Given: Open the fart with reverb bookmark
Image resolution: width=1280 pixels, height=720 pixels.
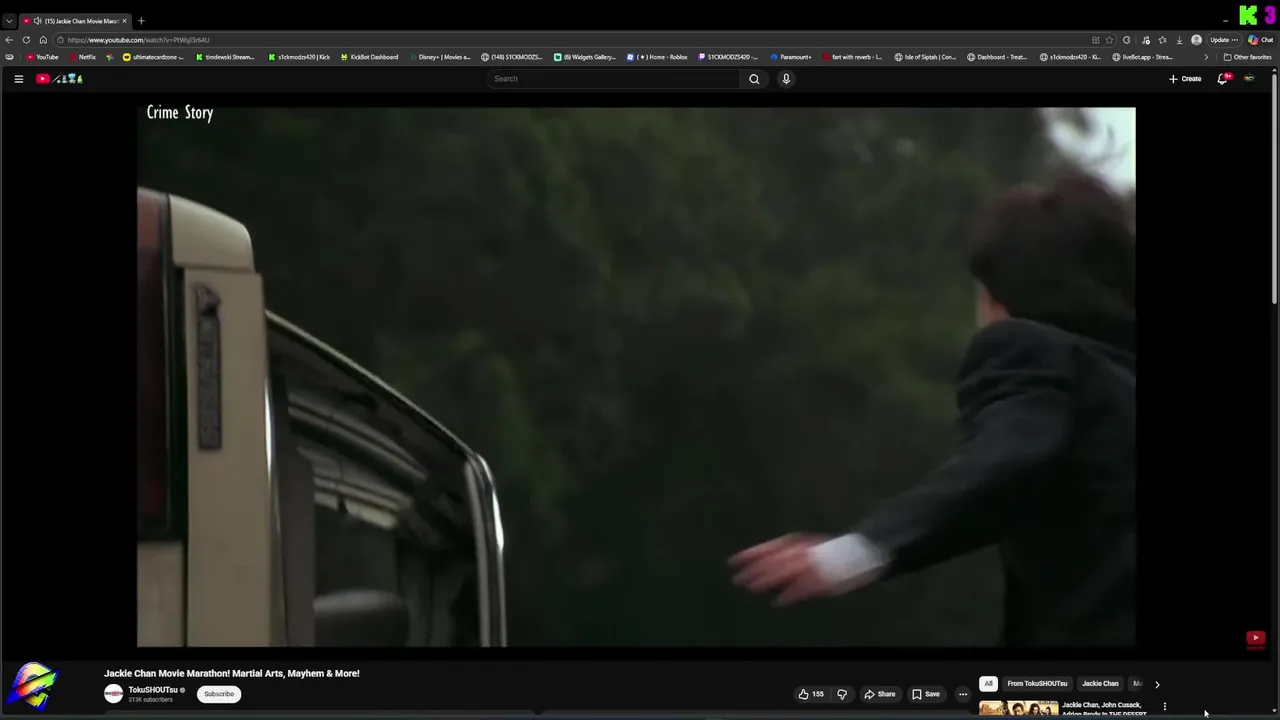Looking at the screenshot, I should [852, 57].
